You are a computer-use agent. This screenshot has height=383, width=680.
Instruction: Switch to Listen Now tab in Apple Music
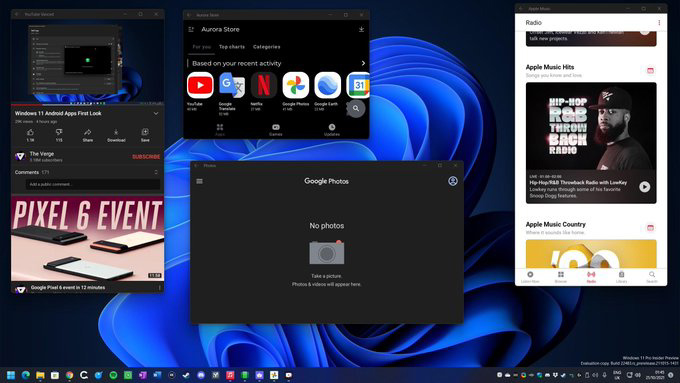(x=530, y=278)
